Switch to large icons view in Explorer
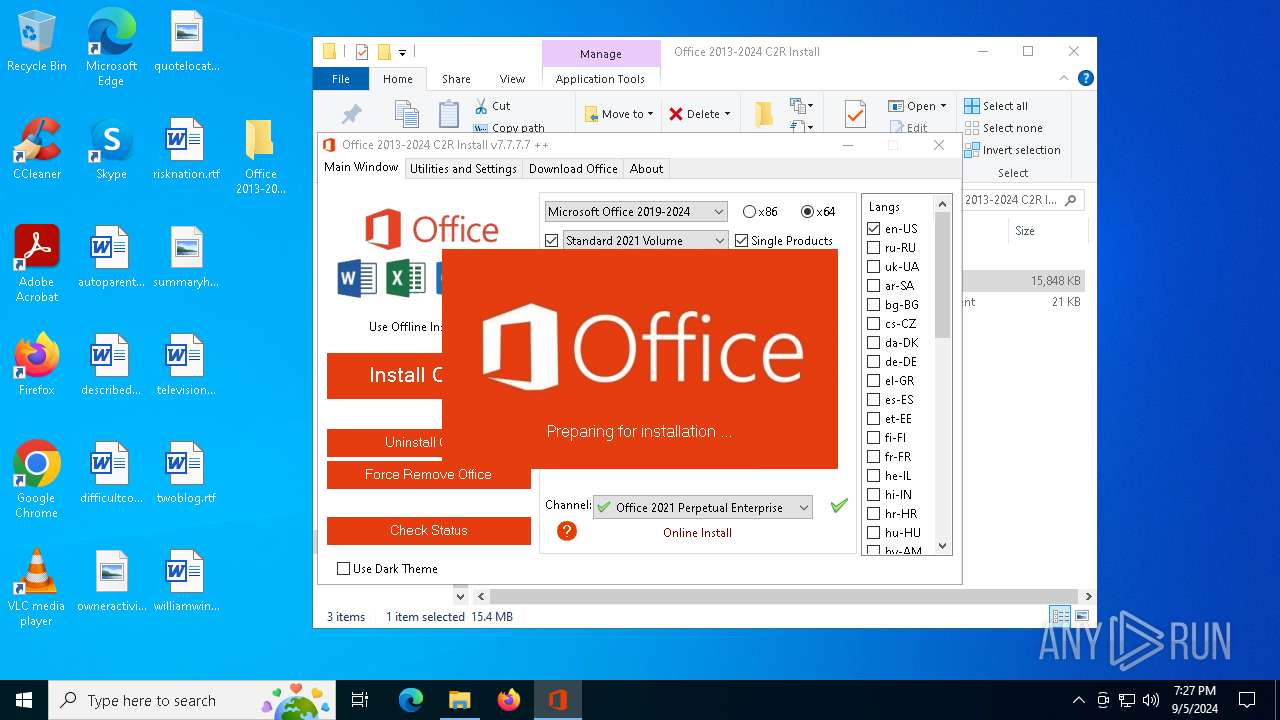The width and height of the screenshot is (1280, 720). tap(1081, 616)
